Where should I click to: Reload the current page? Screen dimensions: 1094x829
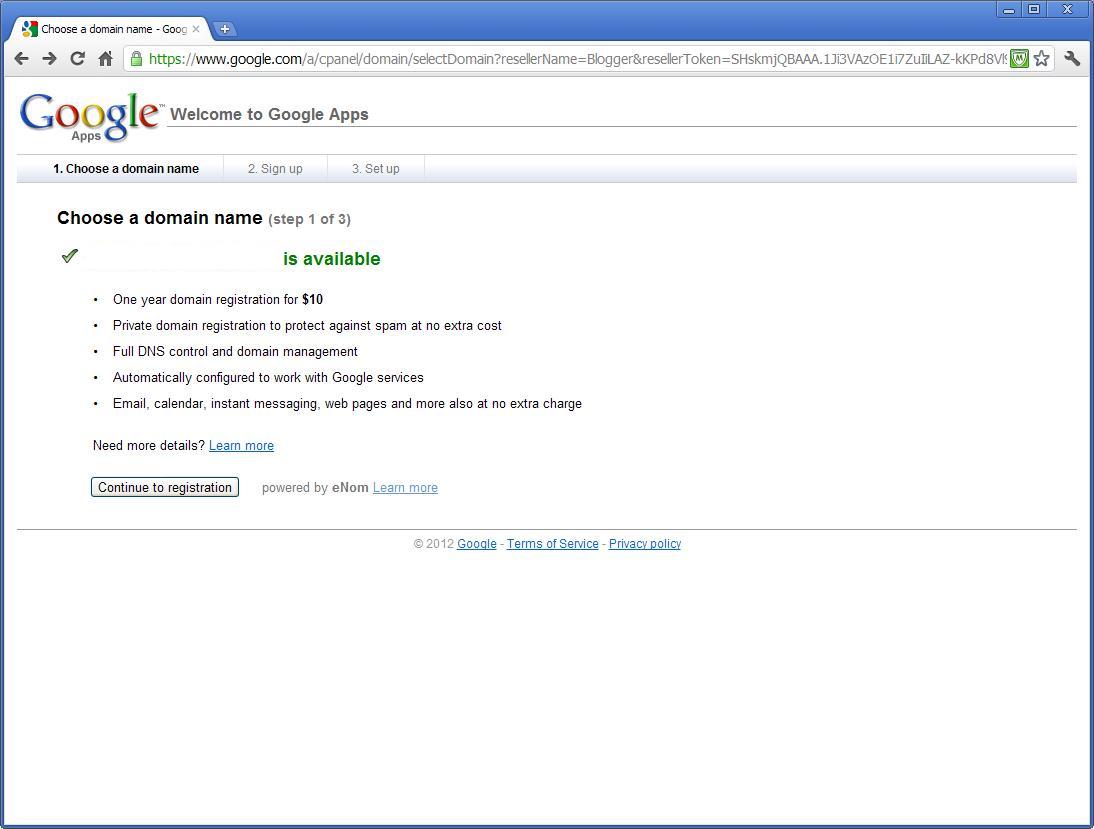(77, 59)
